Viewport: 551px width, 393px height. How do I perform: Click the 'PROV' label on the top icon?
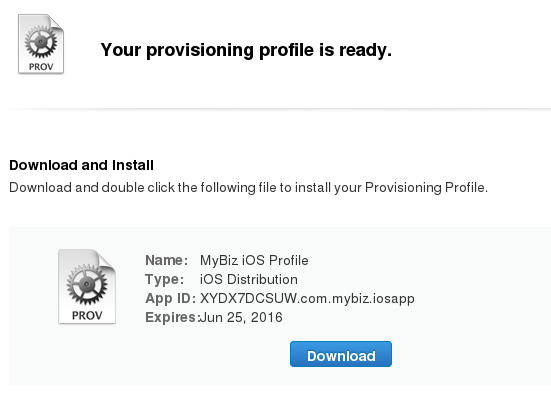coord(41,67)
